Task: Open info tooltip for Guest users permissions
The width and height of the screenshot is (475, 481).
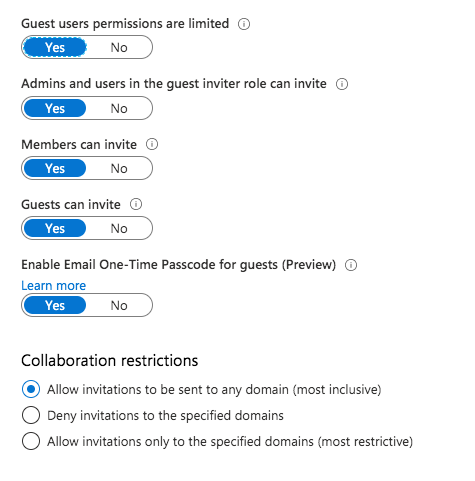Action: coord(244,24)
